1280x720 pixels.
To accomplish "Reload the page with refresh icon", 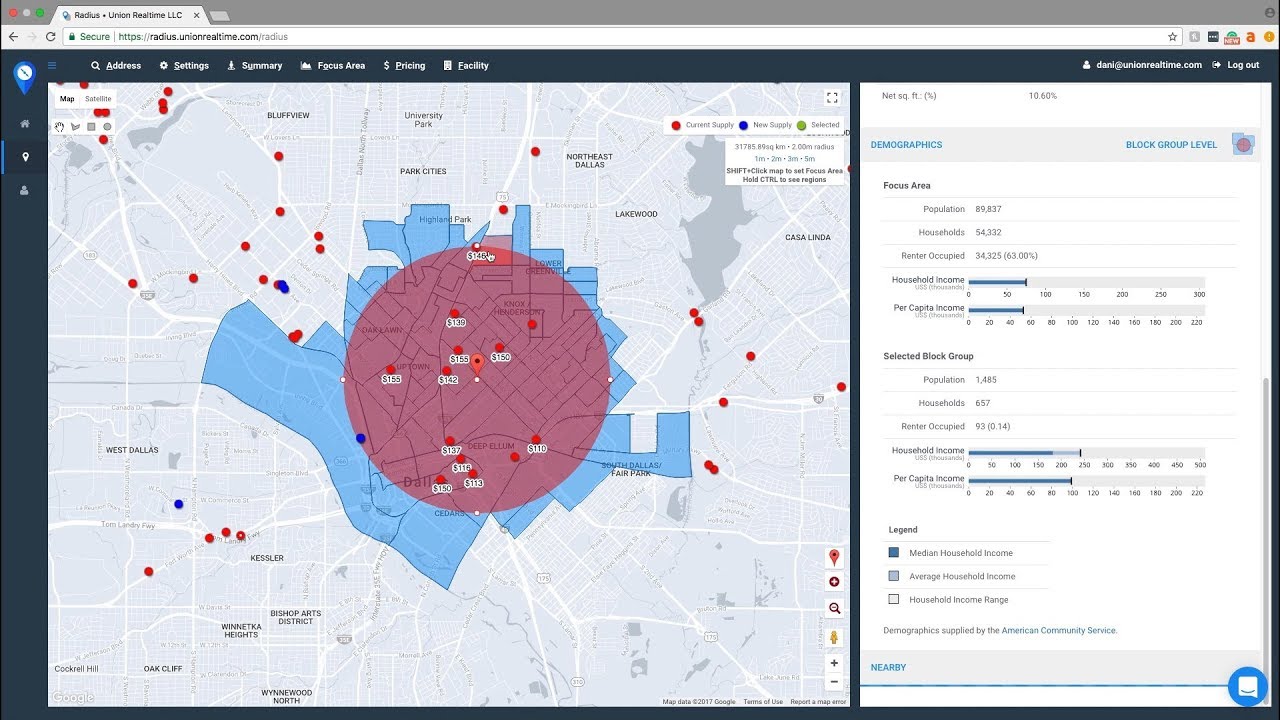I will click(x=50, y=37).
